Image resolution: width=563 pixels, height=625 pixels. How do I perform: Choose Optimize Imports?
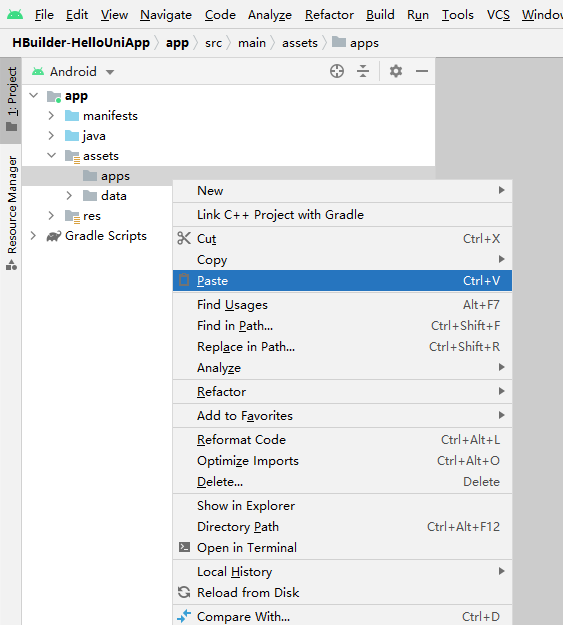343,461
